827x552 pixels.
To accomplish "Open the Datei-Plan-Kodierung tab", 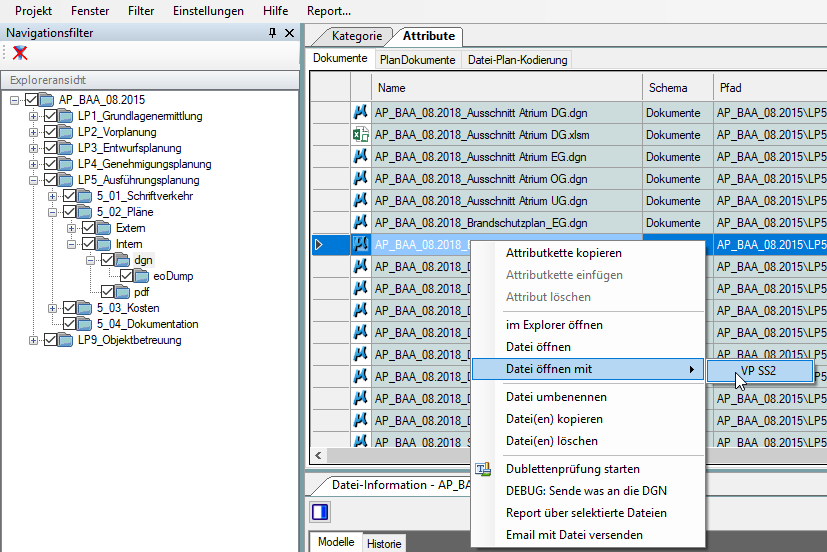I will pos(517,60).
